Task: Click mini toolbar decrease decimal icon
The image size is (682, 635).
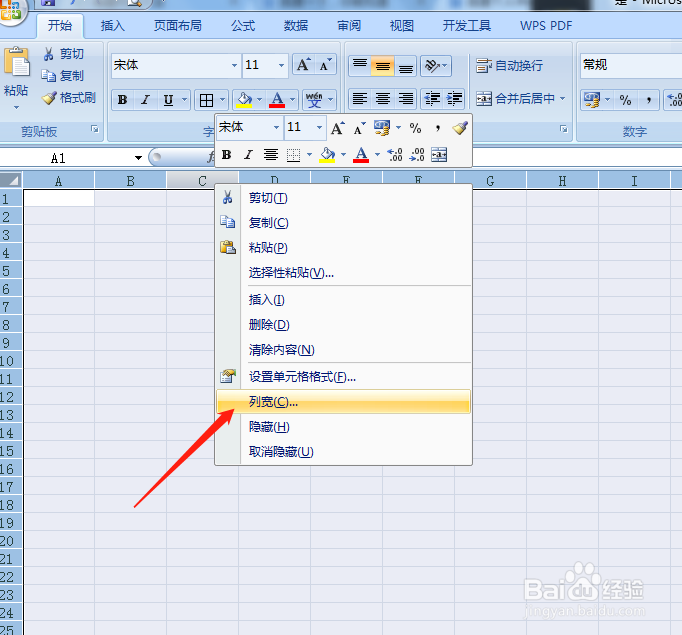Action: (417, 155)
